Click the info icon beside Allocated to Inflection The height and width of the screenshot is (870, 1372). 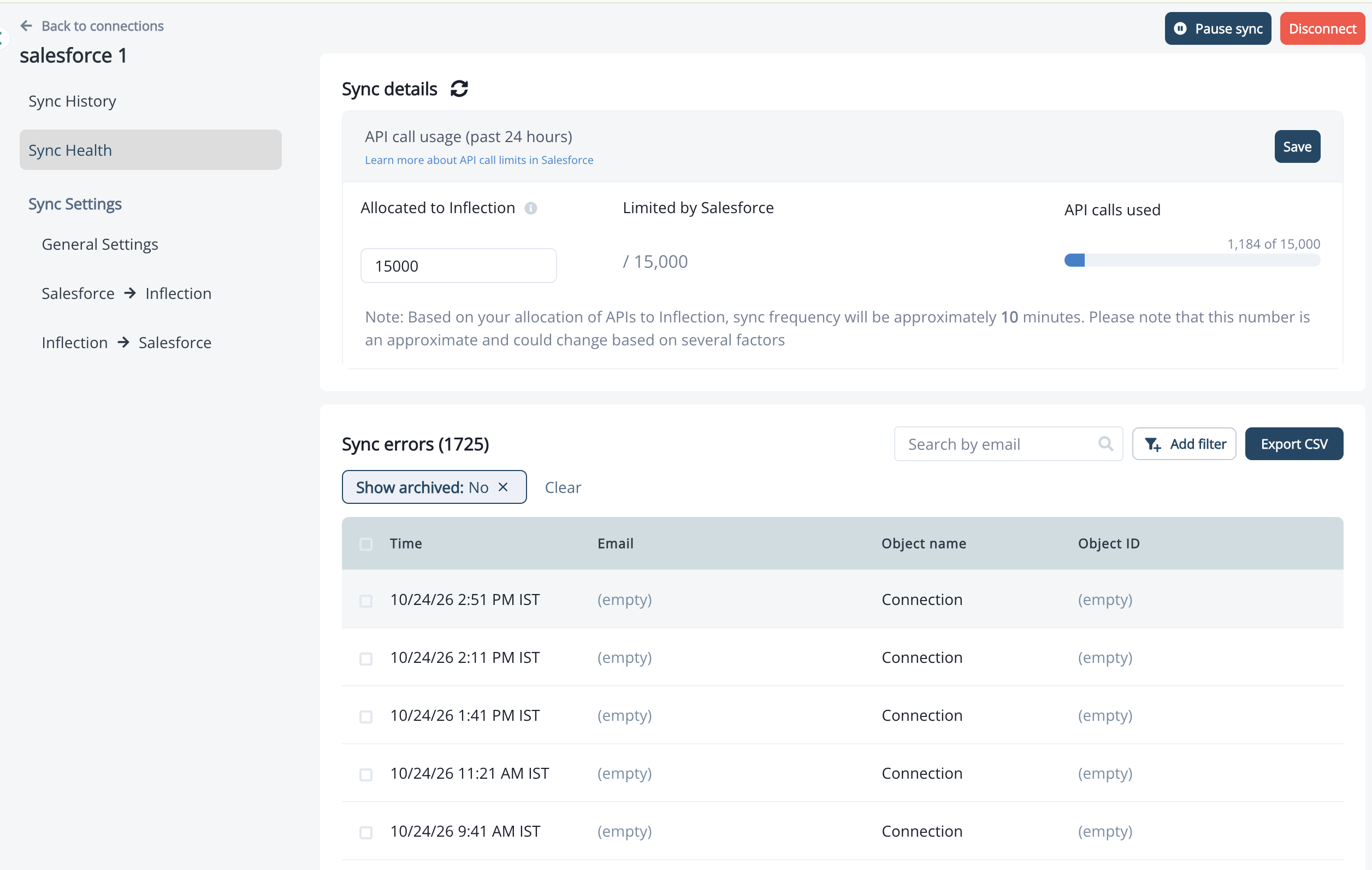530,208
